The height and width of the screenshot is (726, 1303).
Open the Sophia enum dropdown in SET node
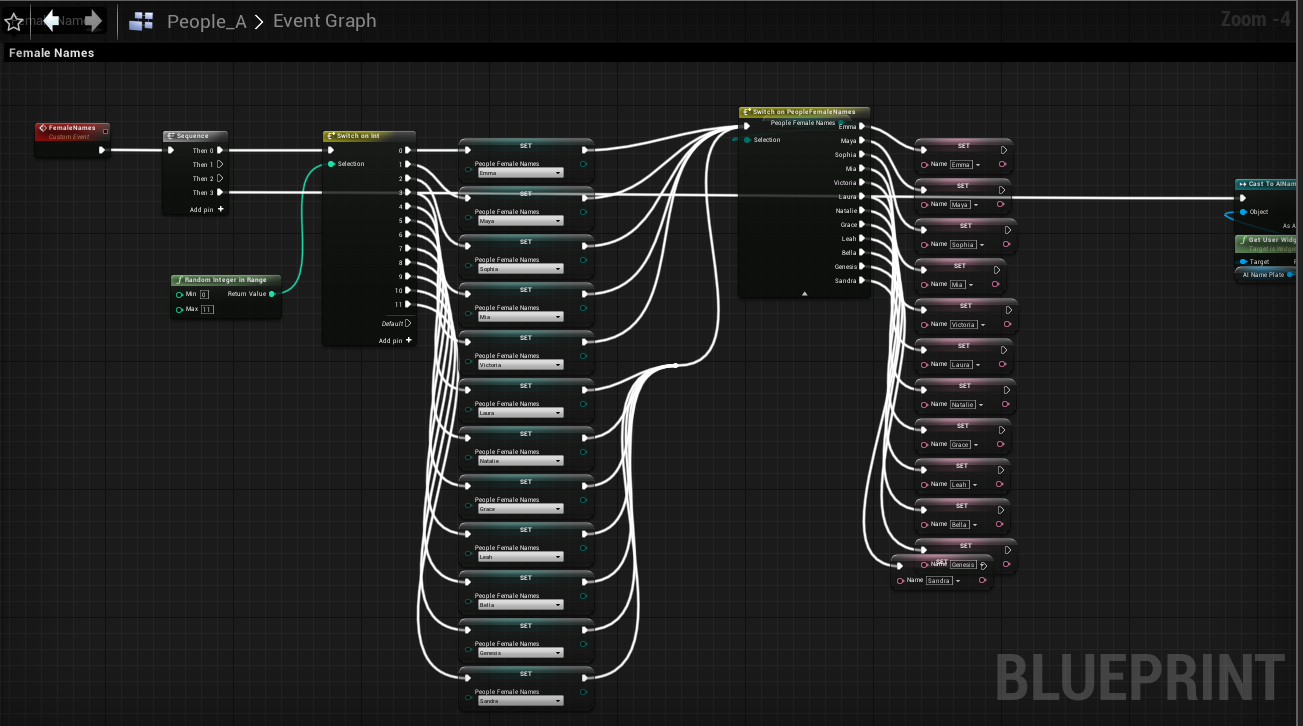(520, 269)
